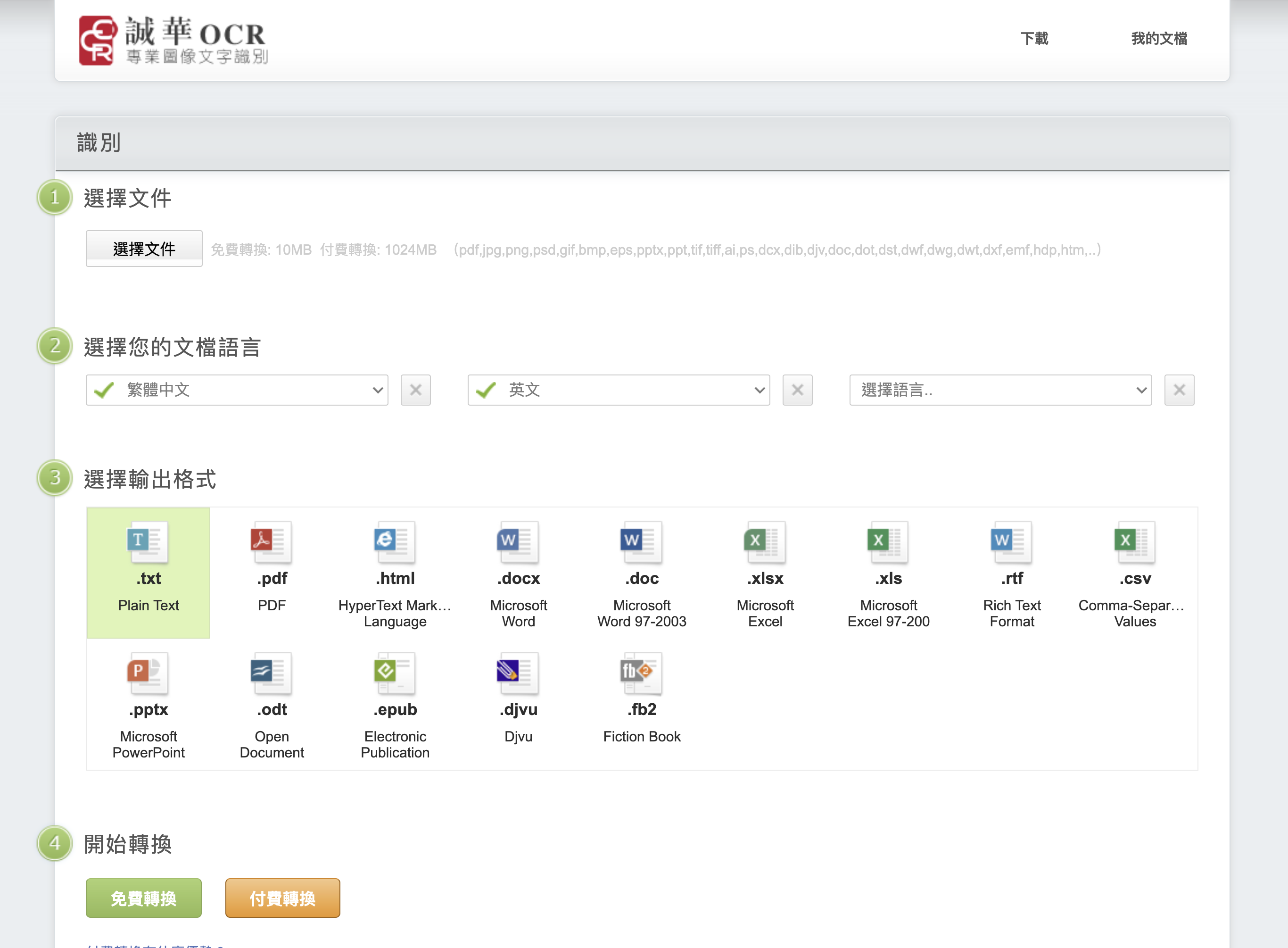Click the green 免費轉換 button
The height and width of the screenshot is (948, 1288).
point(143,898)
